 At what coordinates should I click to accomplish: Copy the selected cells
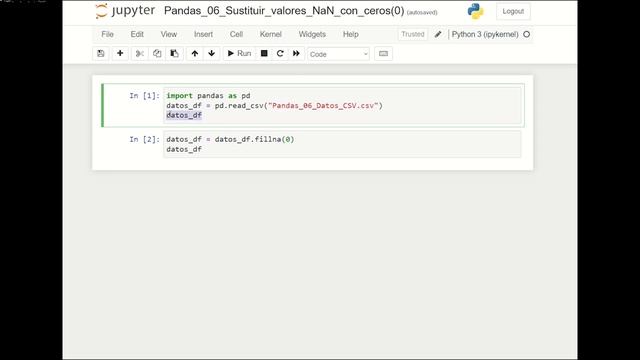[x=157, y=53]
